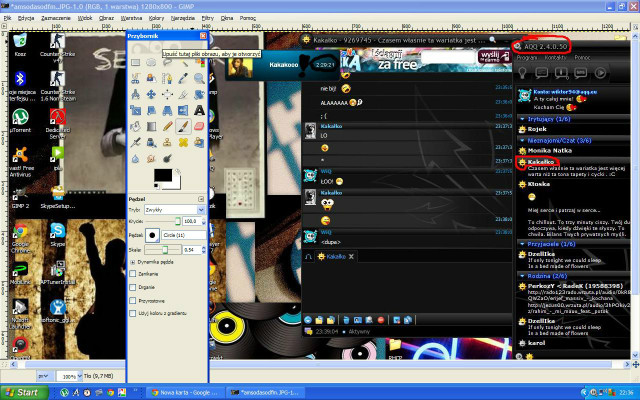The height and width of the screenshot is (400, 640).
Task: Choose the Dodge/Burn tool
Action: point(167,158)
